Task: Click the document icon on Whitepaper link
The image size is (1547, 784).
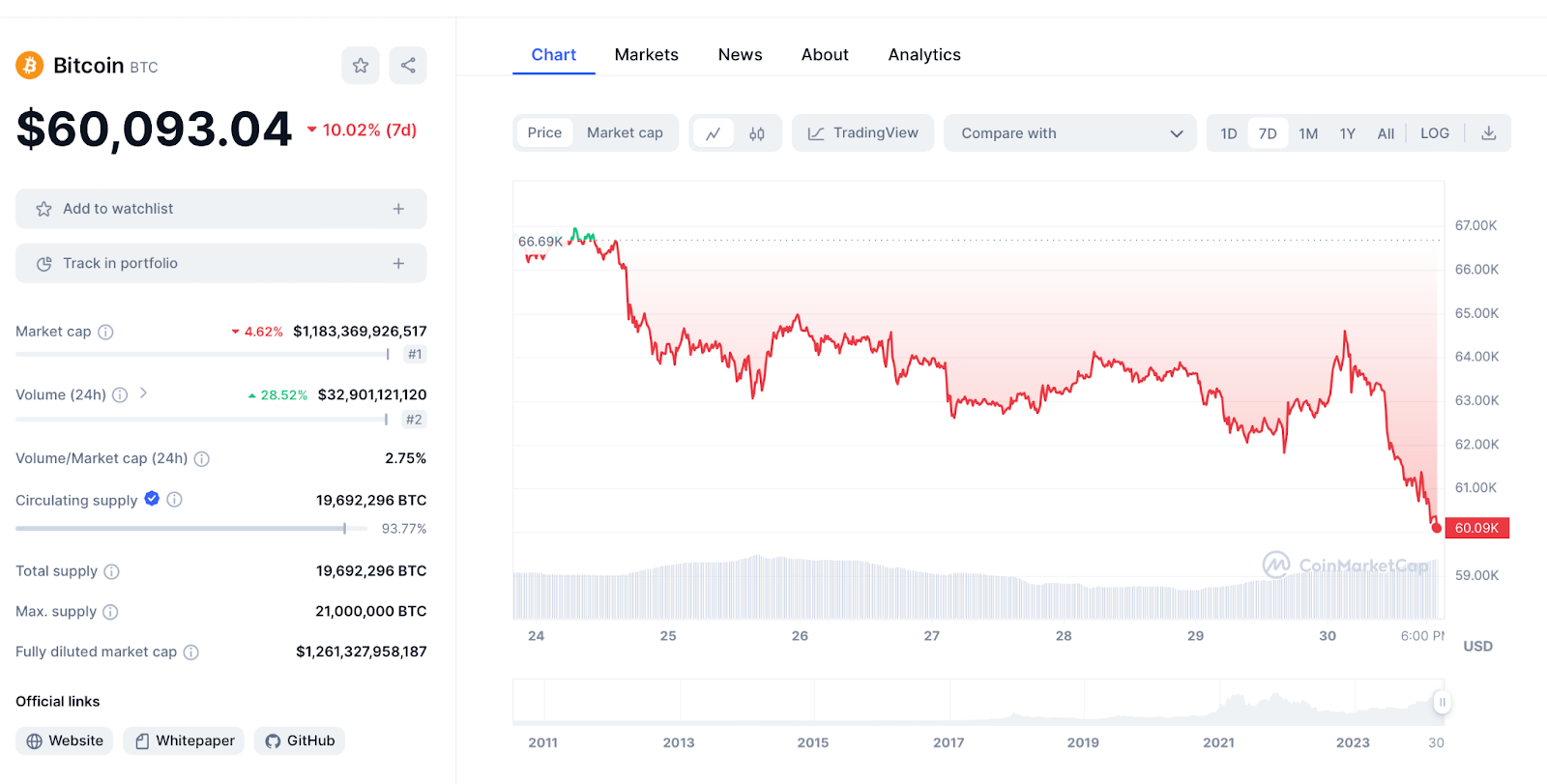Action: tap(142, 740)
